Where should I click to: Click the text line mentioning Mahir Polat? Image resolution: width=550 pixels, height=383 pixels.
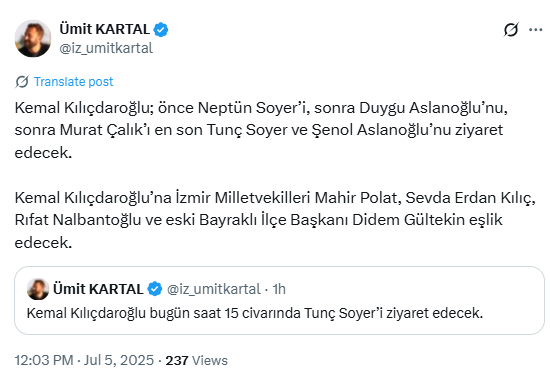tap(275, 198)
